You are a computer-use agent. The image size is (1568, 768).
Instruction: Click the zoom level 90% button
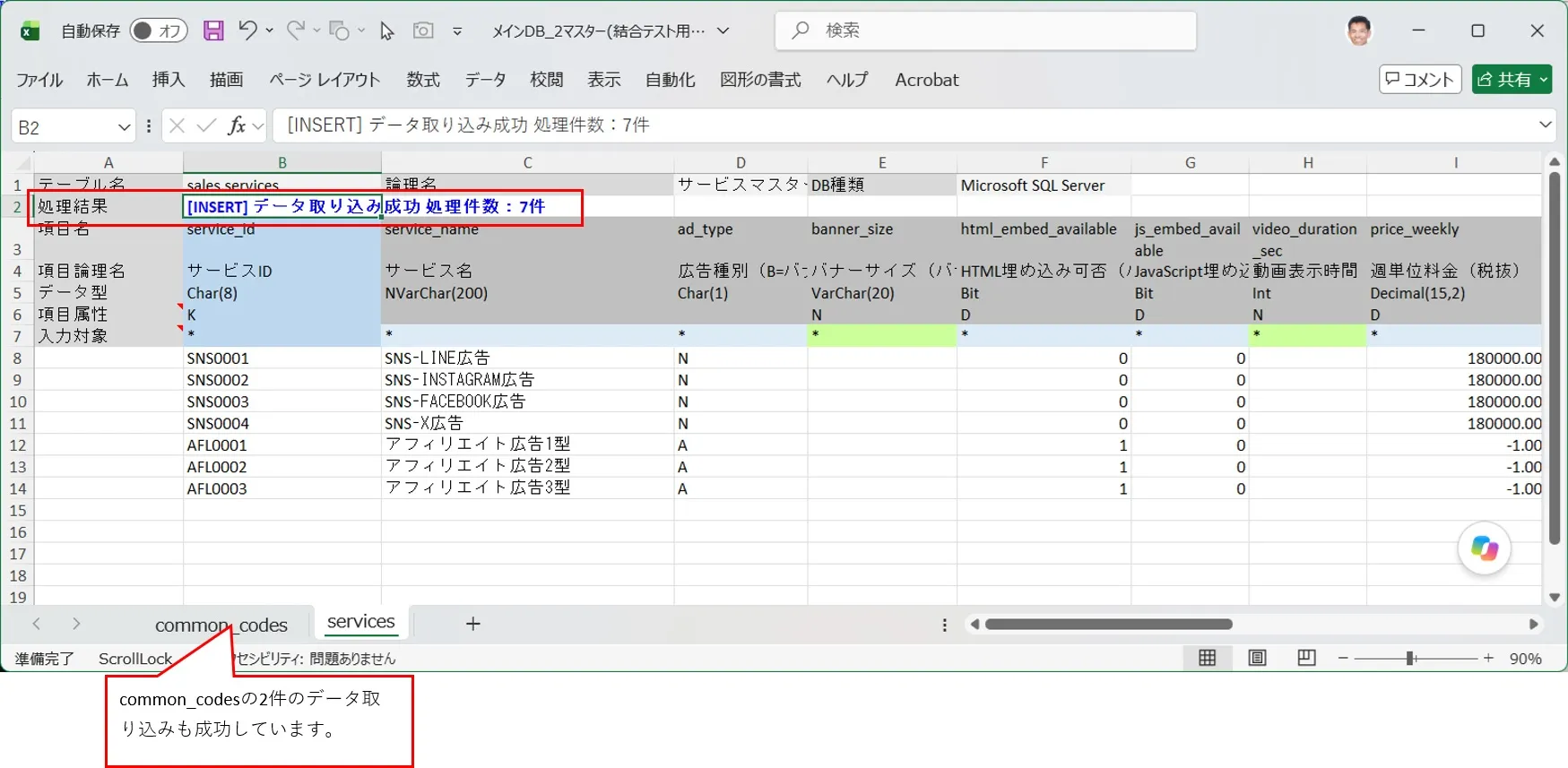[1526, 659]
